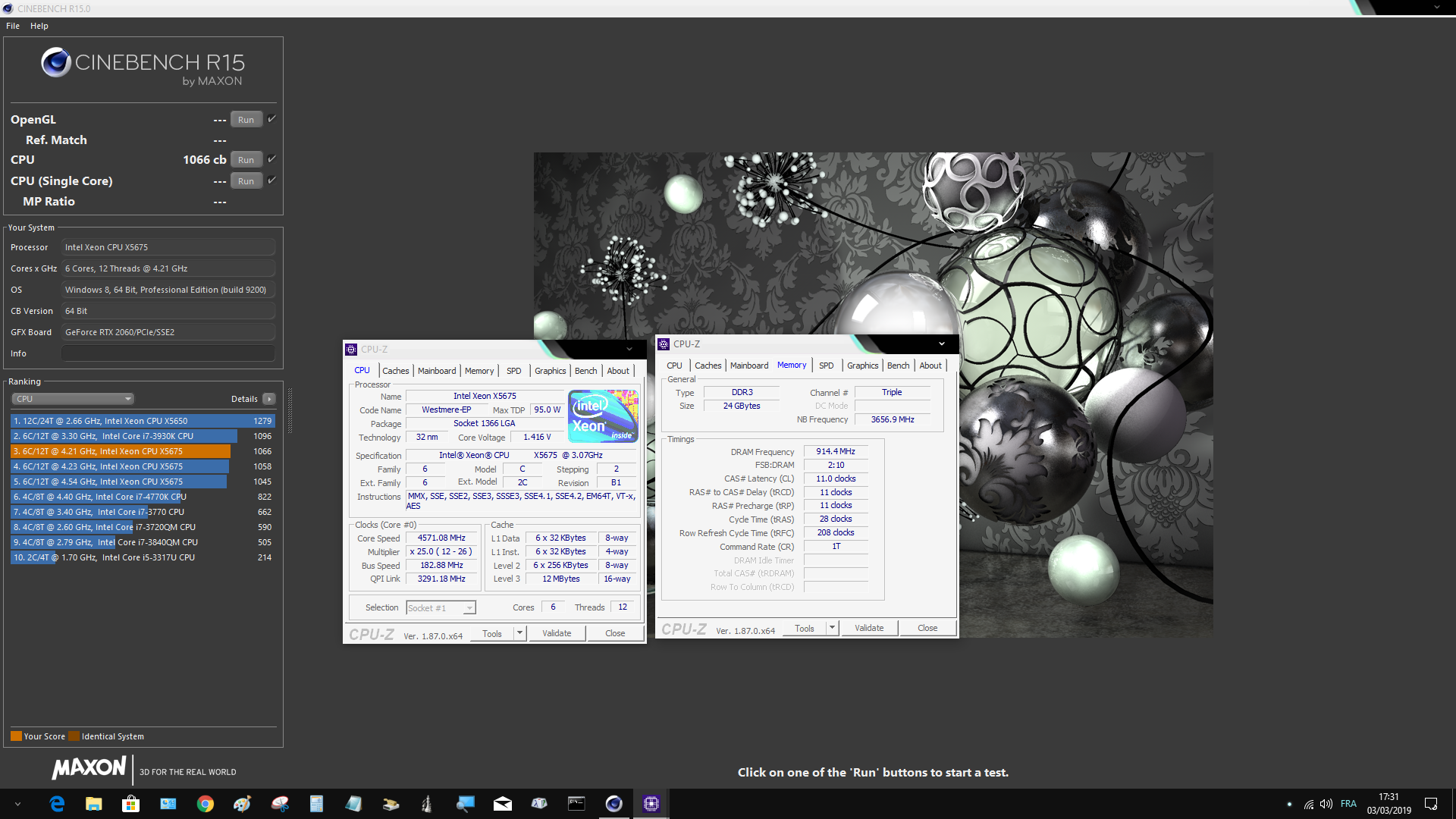
Task: Open Google Chrome from the taskbar
Action: click(205, 803)
